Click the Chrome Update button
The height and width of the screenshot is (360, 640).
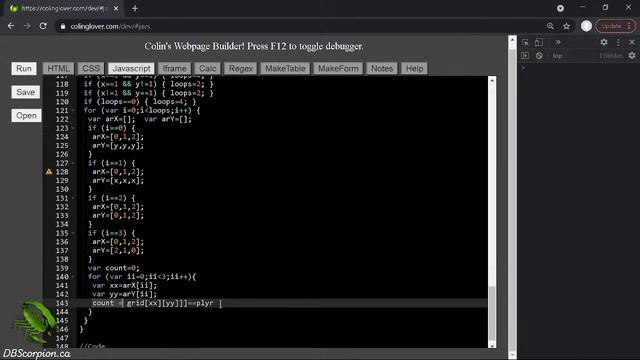616,26
